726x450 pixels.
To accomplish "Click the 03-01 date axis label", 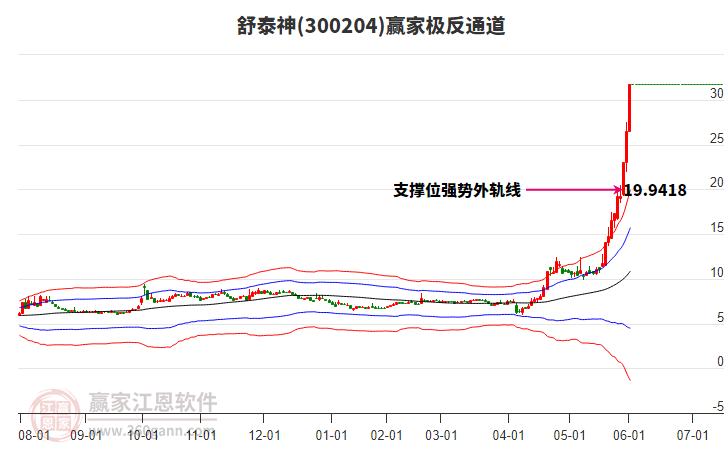I will 441,435.
